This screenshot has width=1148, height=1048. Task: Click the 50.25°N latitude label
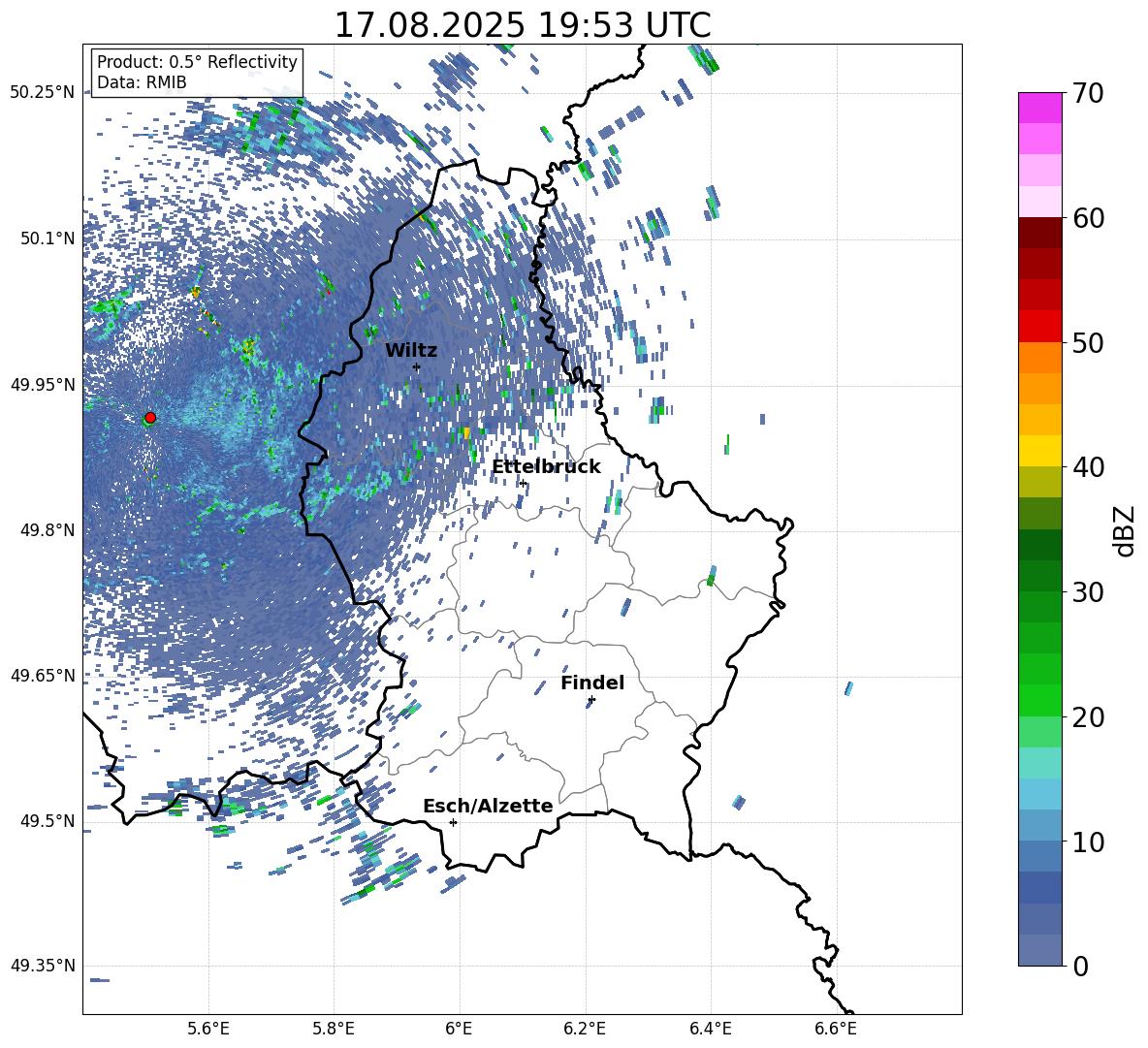[x=43, y=93]
